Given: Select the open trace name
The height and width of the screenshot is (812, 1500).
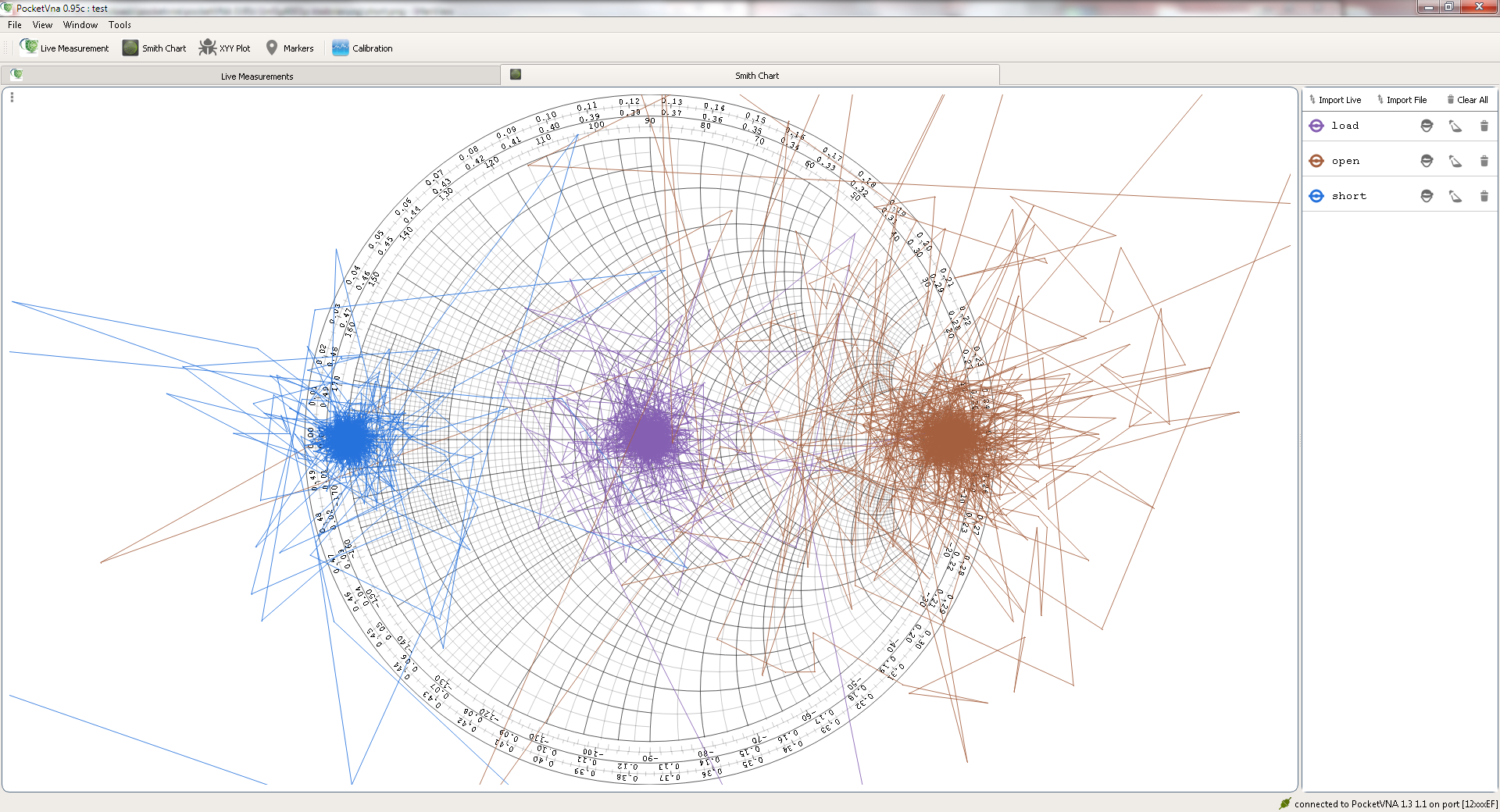Looking at the screenshot, I should [1345, 161].
